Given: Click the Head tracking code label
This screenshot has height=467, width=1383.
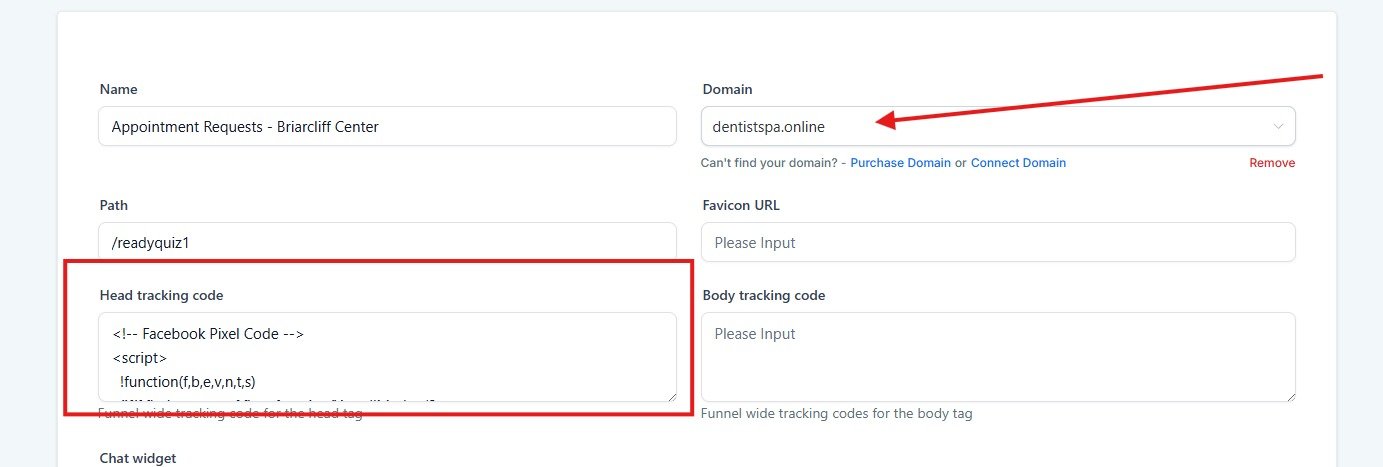Looking at the screenshot, I should pos(161,295).
